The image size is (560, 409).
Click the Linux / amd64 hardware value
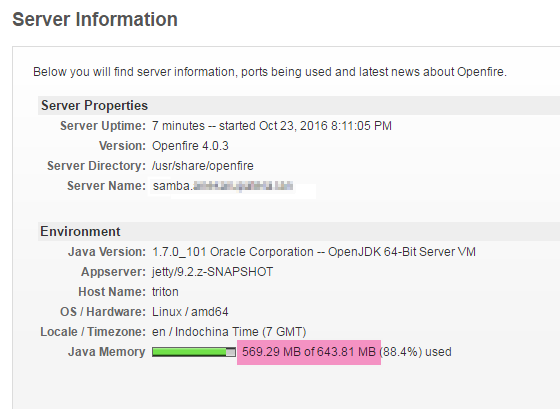tap(190, 312)
